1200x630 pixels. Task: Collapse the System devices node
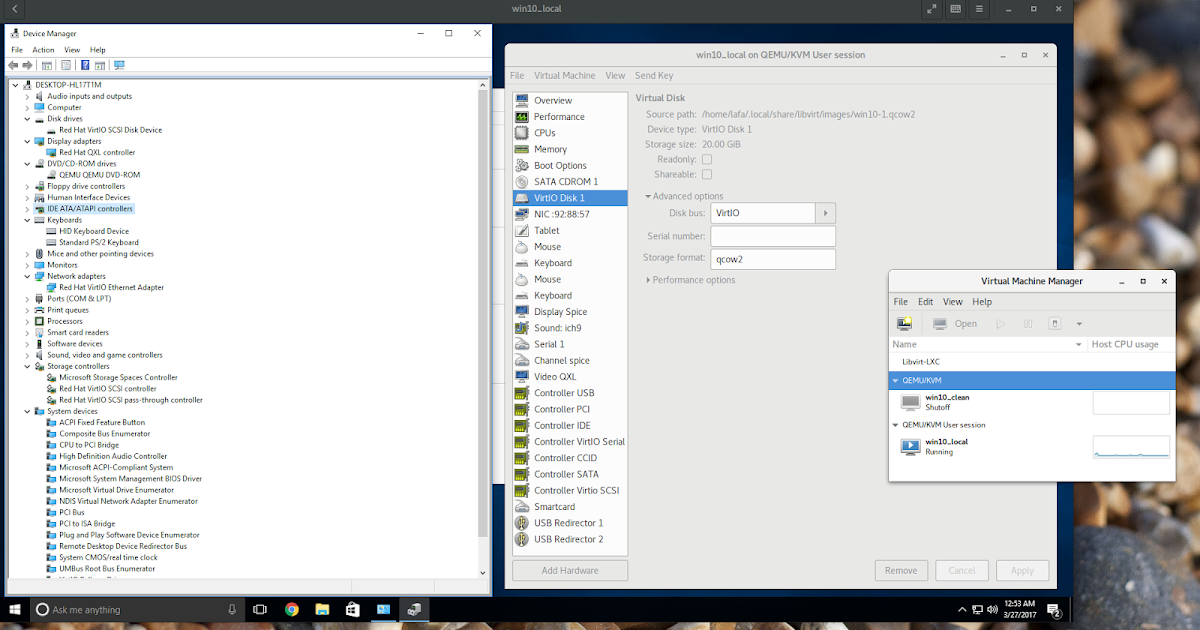coord(27,411)
